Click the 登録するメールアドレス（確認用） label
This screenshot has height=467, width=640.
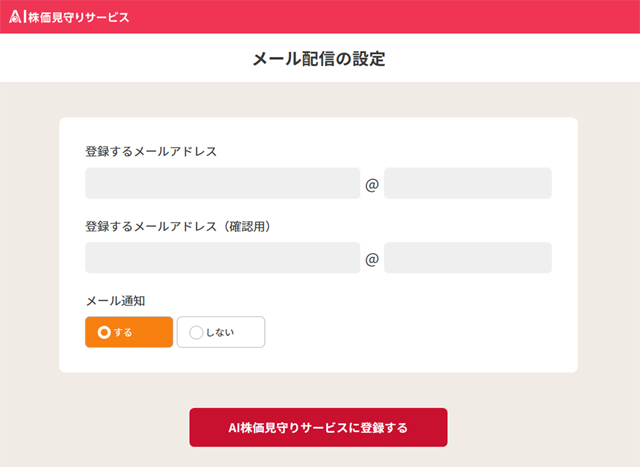click(179, 226)
